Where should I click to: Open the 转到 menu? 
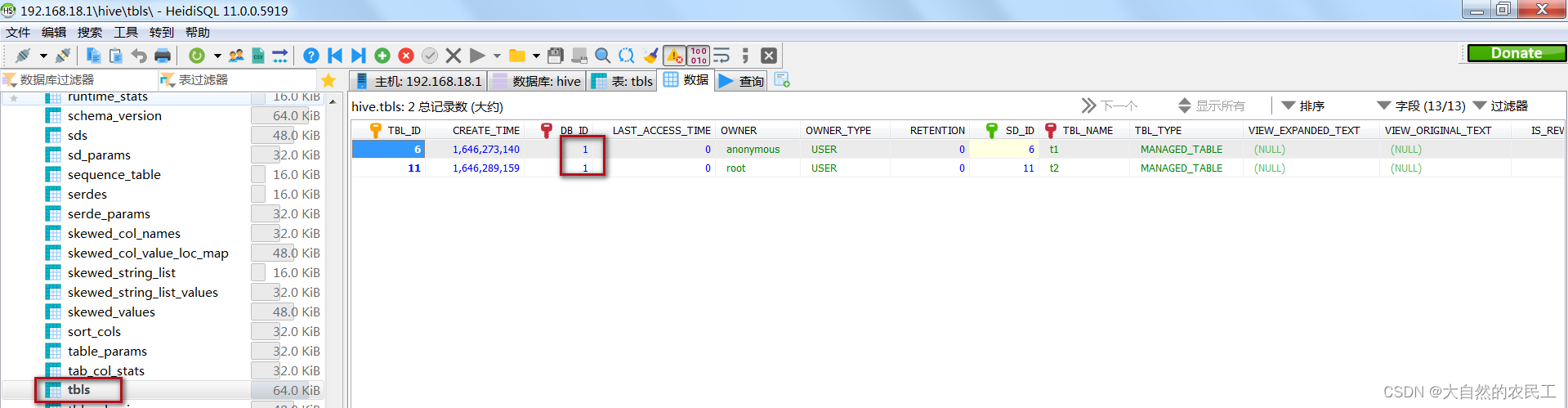[162, 32]
